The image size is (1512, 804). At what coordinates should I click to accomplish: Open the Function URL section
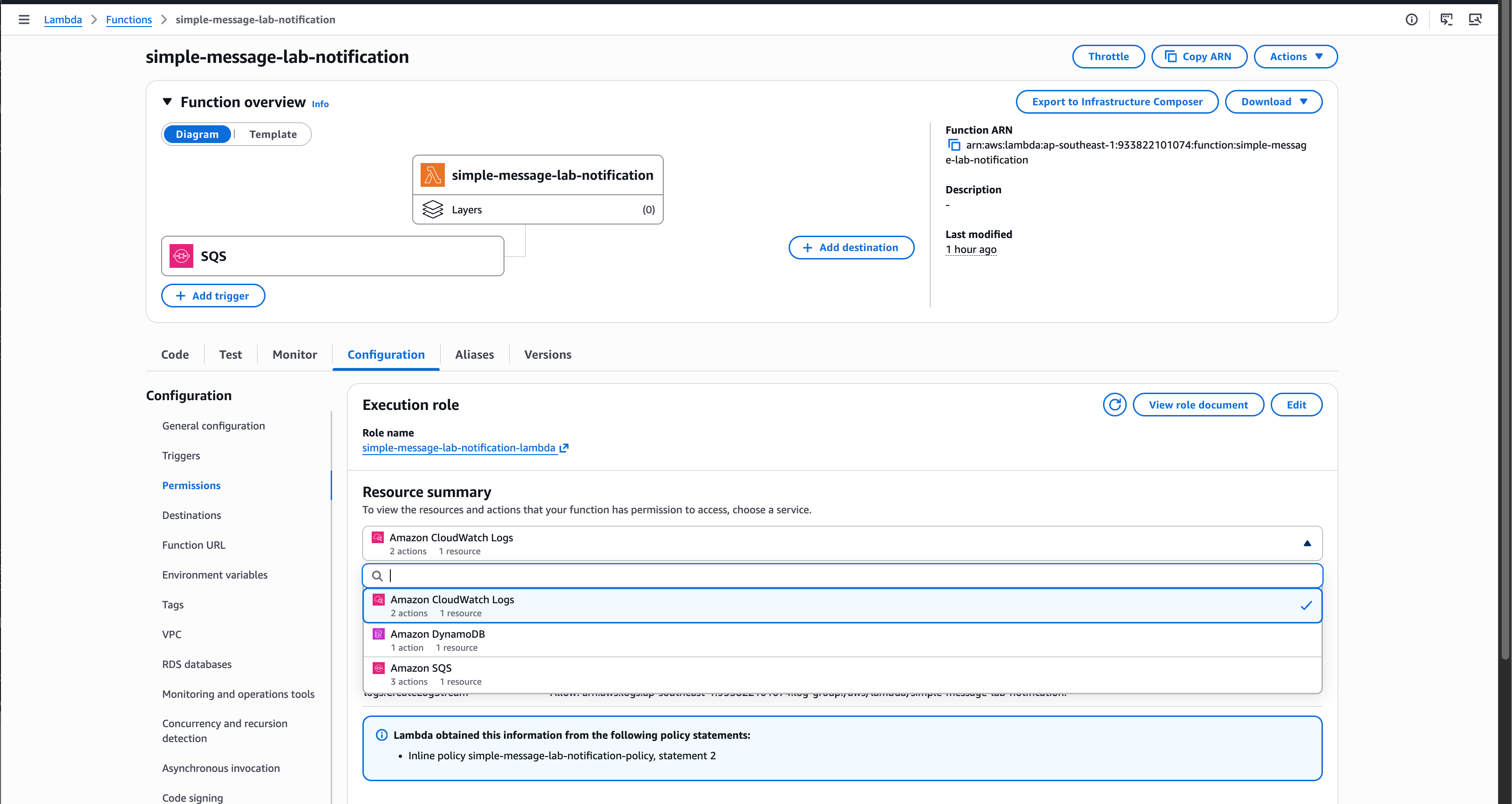point(194,545)
